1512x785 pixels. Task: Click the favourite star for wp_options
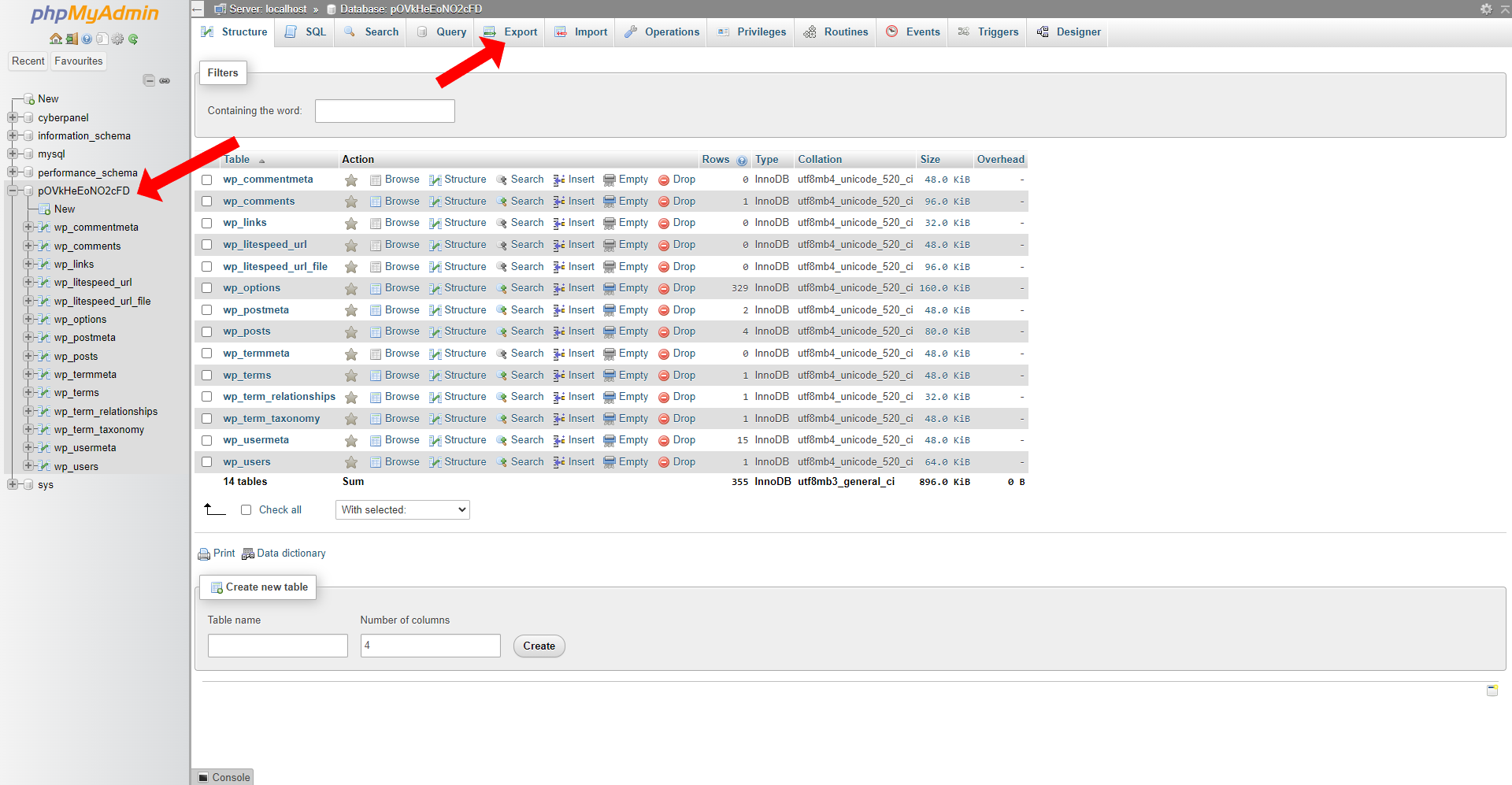tap(351, 289)
